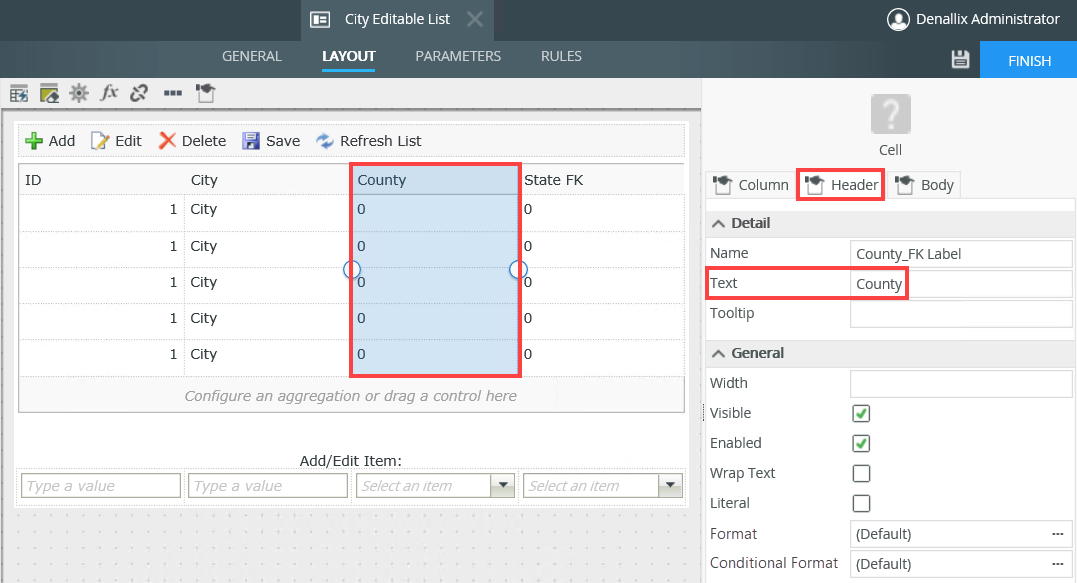This screenshot has width=1077, height=583.
Task: Click the right column resize handle circle
Action: 519,269
